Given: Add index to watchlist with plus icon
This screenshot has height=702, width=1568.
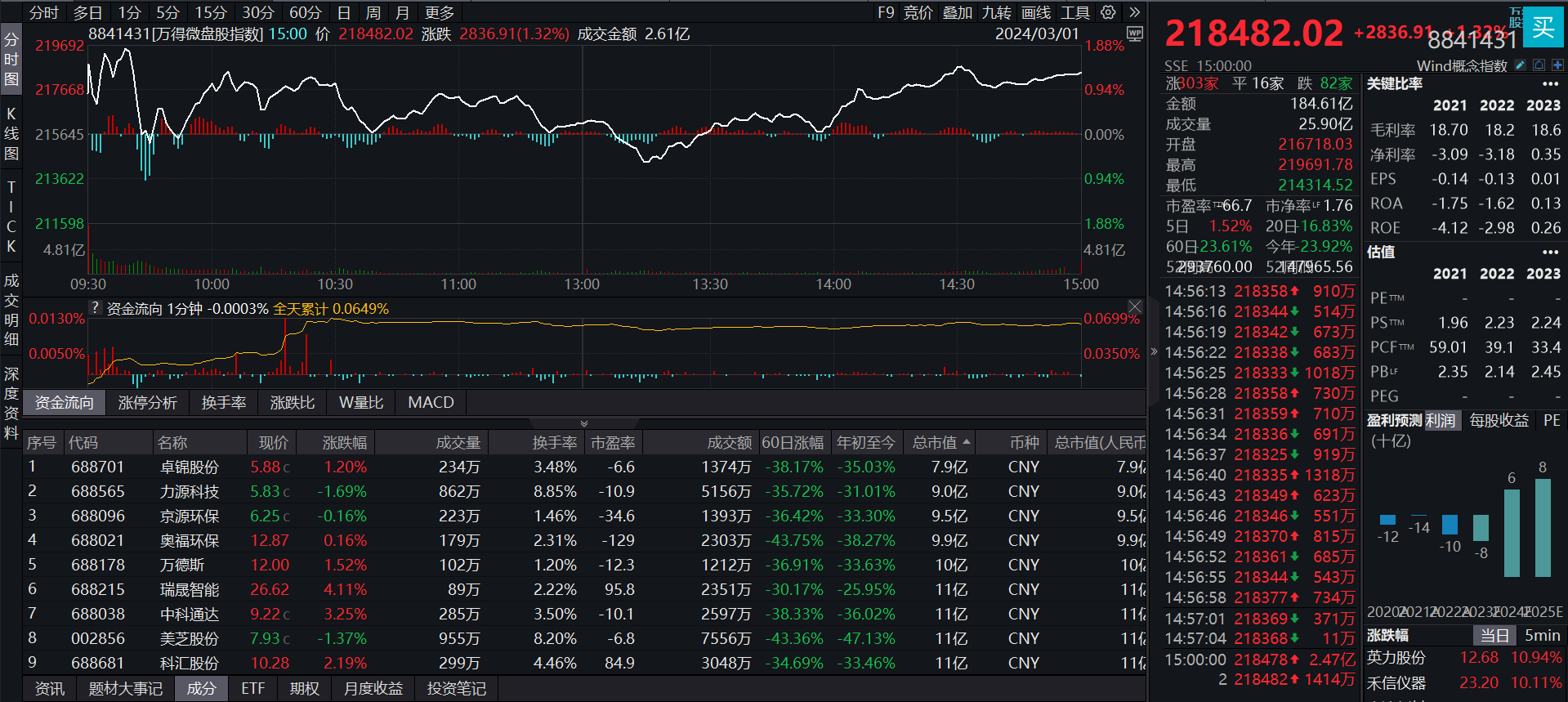Looking at the screenshot, I should [x=1557, y=65].
